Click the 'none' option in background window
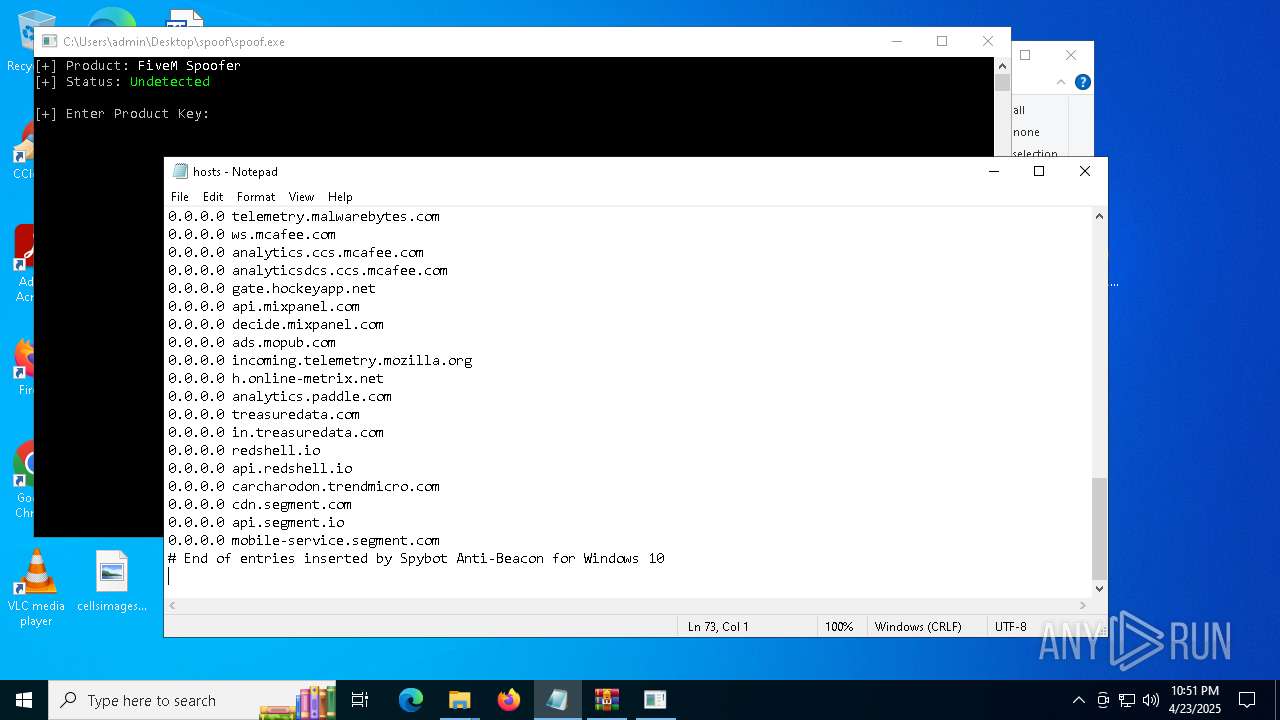The image size is (1280, 720). 1026,132
